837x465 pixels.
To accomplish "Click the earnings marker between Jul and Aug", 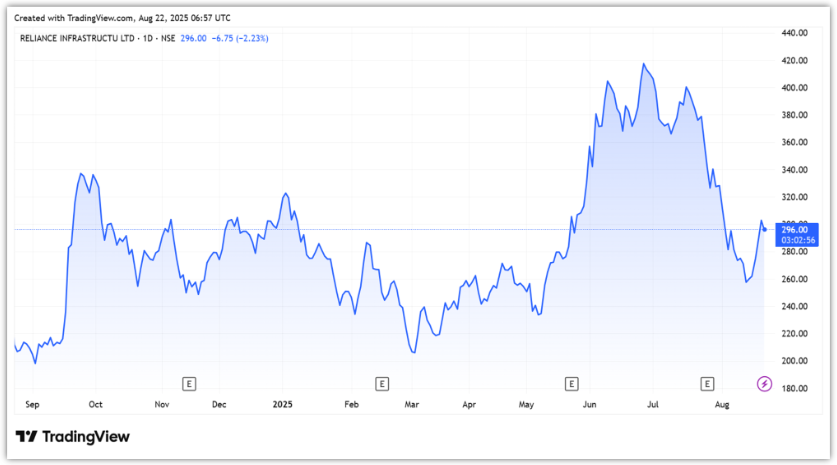I will coord(707,383).
